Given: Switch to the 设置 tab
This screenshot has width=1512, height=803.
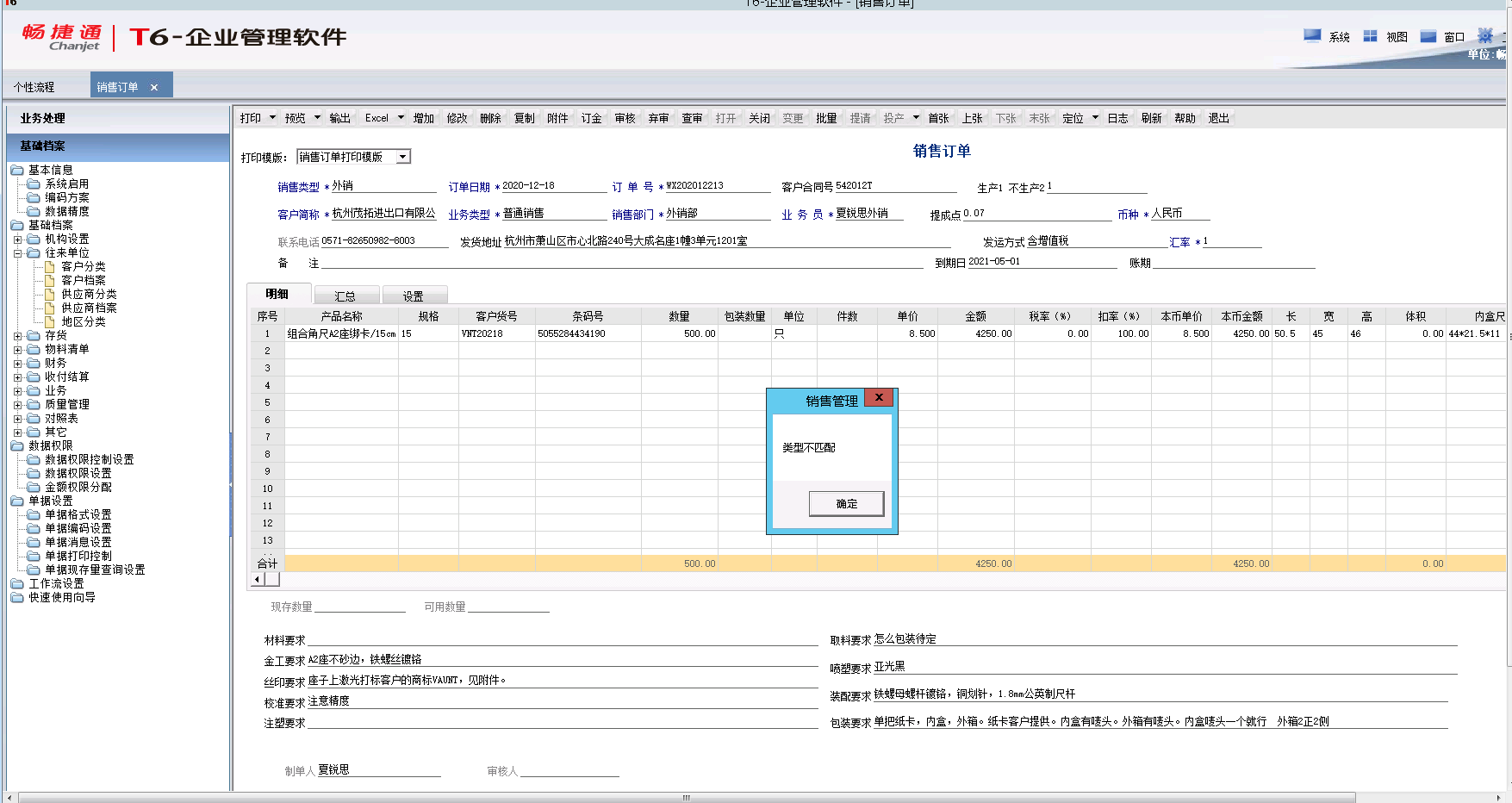Looking at the screenshot, I should click(x=414, y=296).
